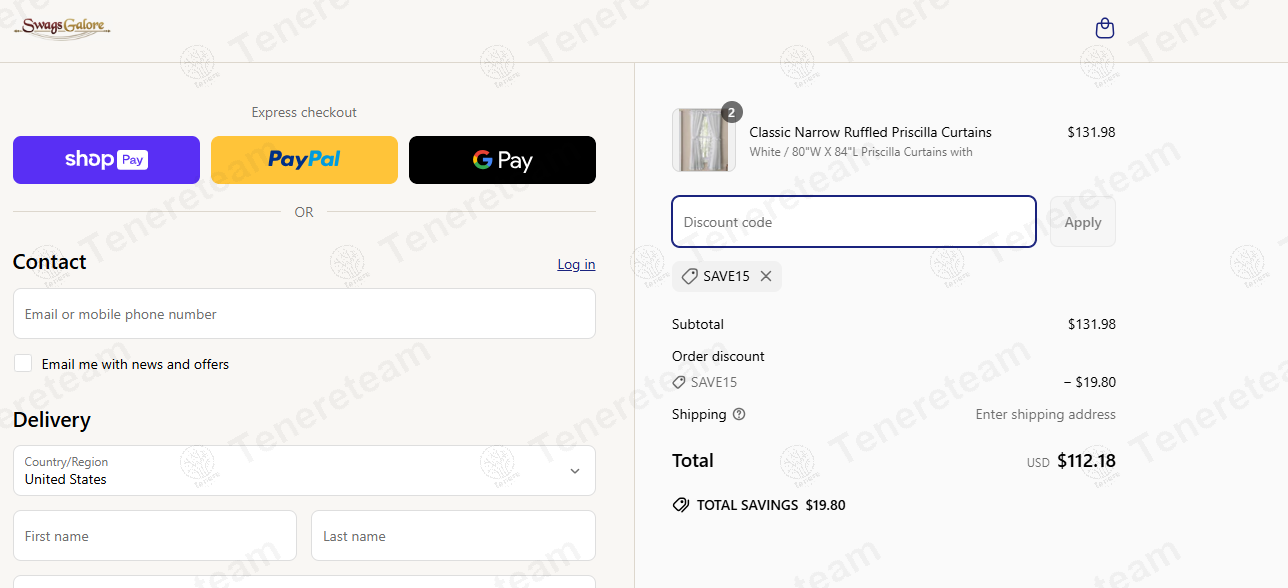Image resolution: width=1288 pixels, height=588 pixels.
Task: Click the First name field
Action: (x=154, y=535)
